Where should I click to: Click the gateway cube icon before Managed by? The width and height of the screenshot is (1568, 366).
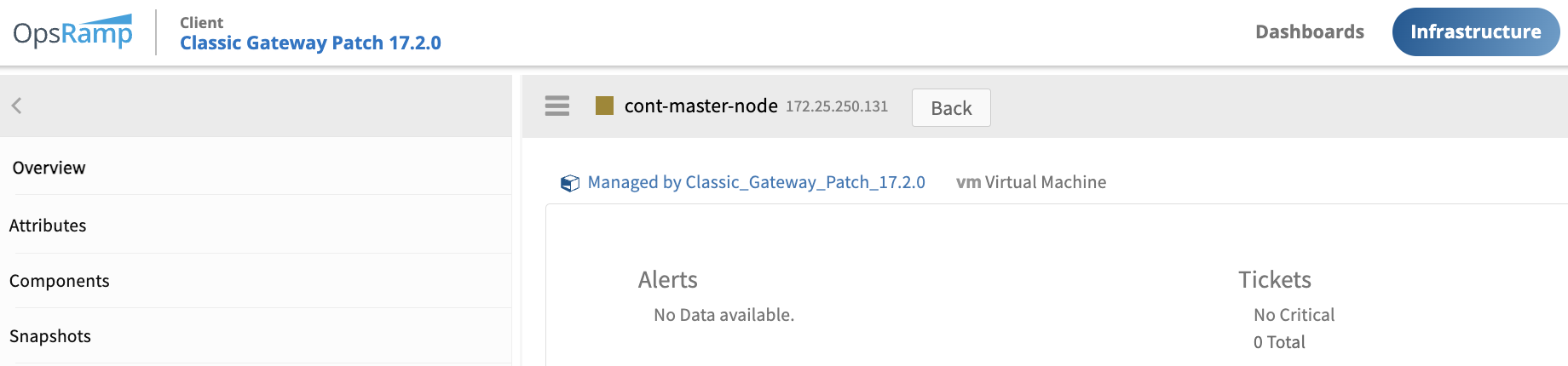pos(569,183)
